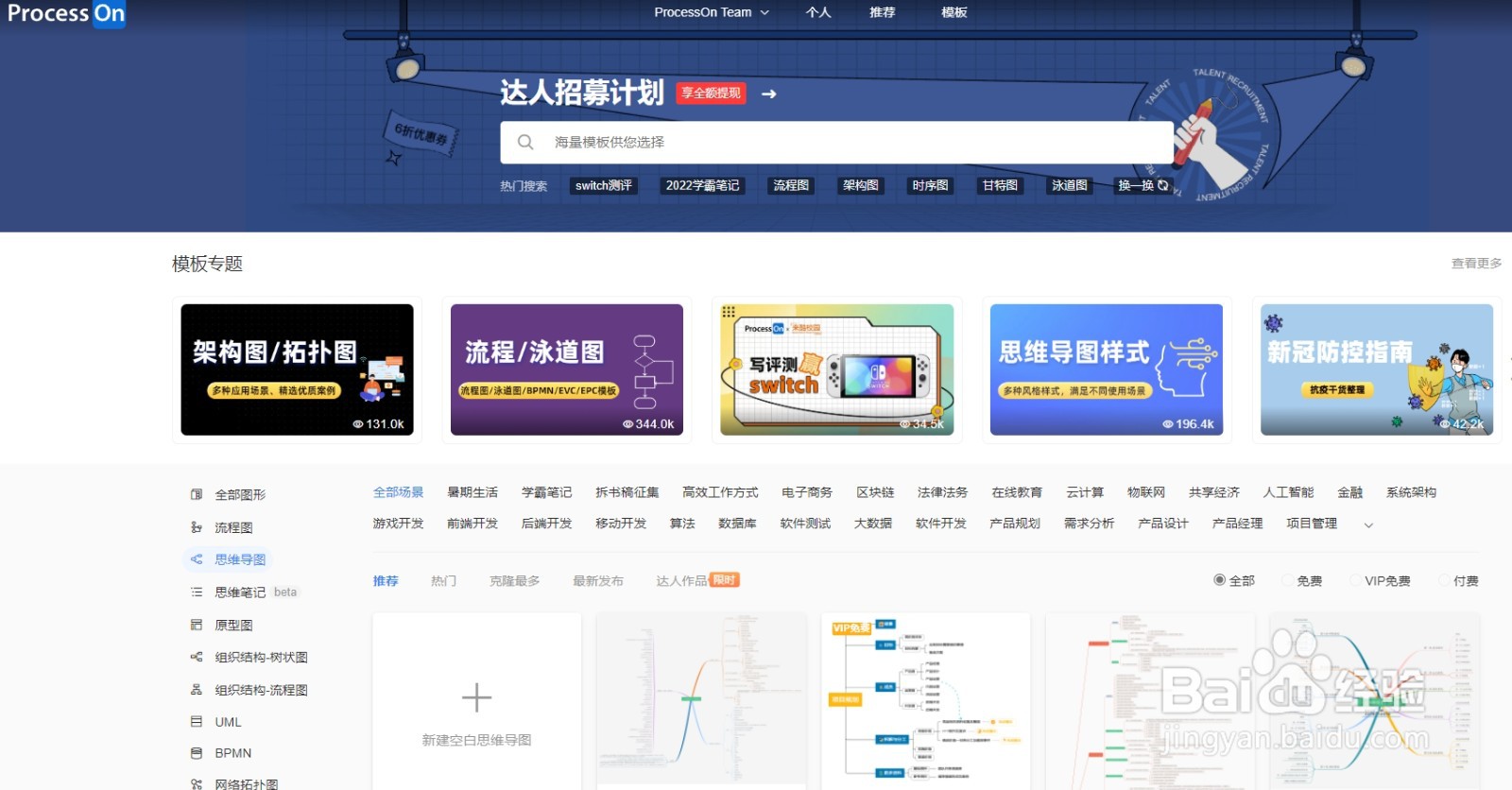
Task: Select the 大数据 scene filter
Action: [x=873, y=524]
